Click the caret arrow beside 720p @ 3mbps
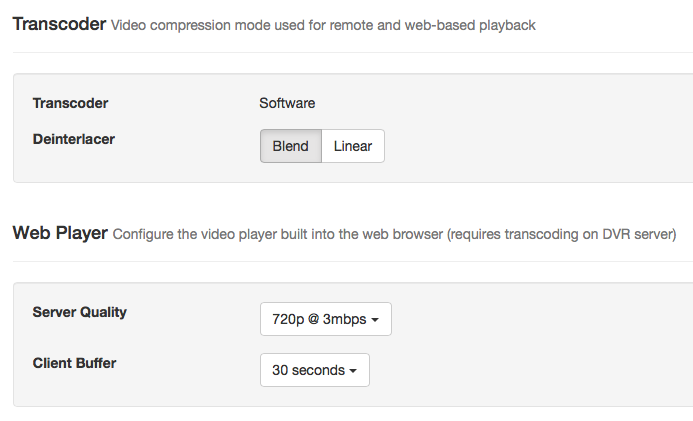This screenshot has width=693, height=421. pyautogui.click(x=375, y=321)
